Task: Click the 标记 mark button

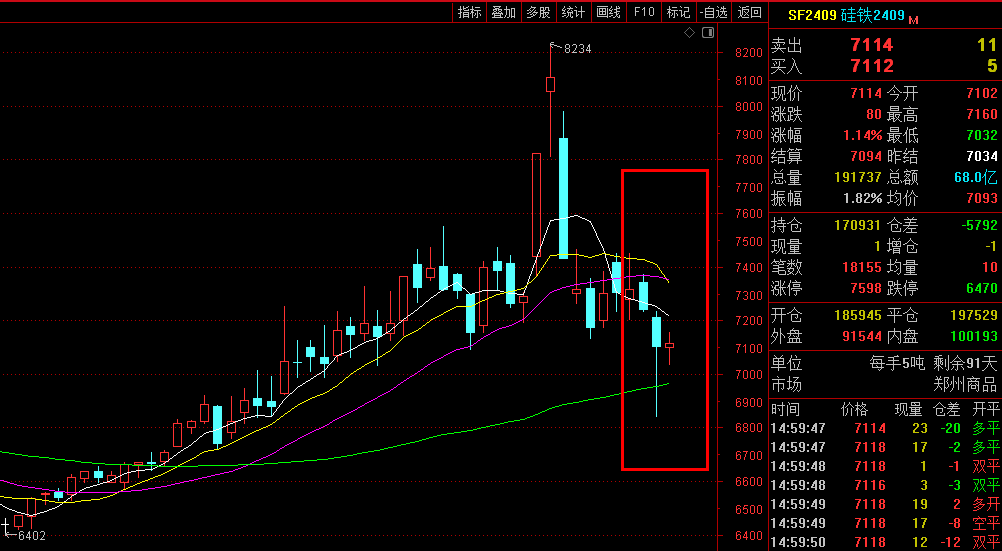Action: tap(678, 12)
